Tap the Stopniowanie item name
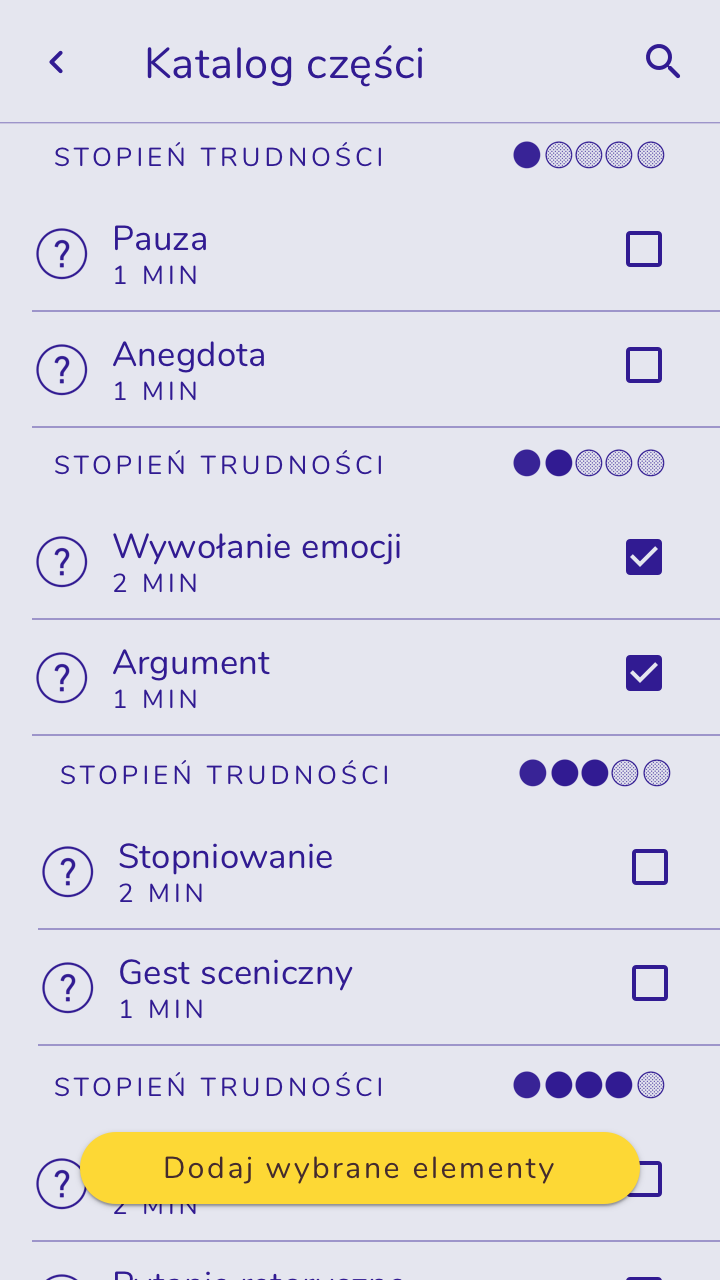This screenshot has width=720, height=1280. [x=226, y=857]
